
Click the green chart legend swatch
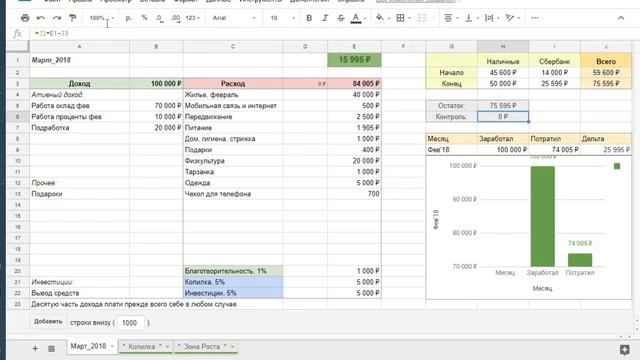tap(617, 166)
